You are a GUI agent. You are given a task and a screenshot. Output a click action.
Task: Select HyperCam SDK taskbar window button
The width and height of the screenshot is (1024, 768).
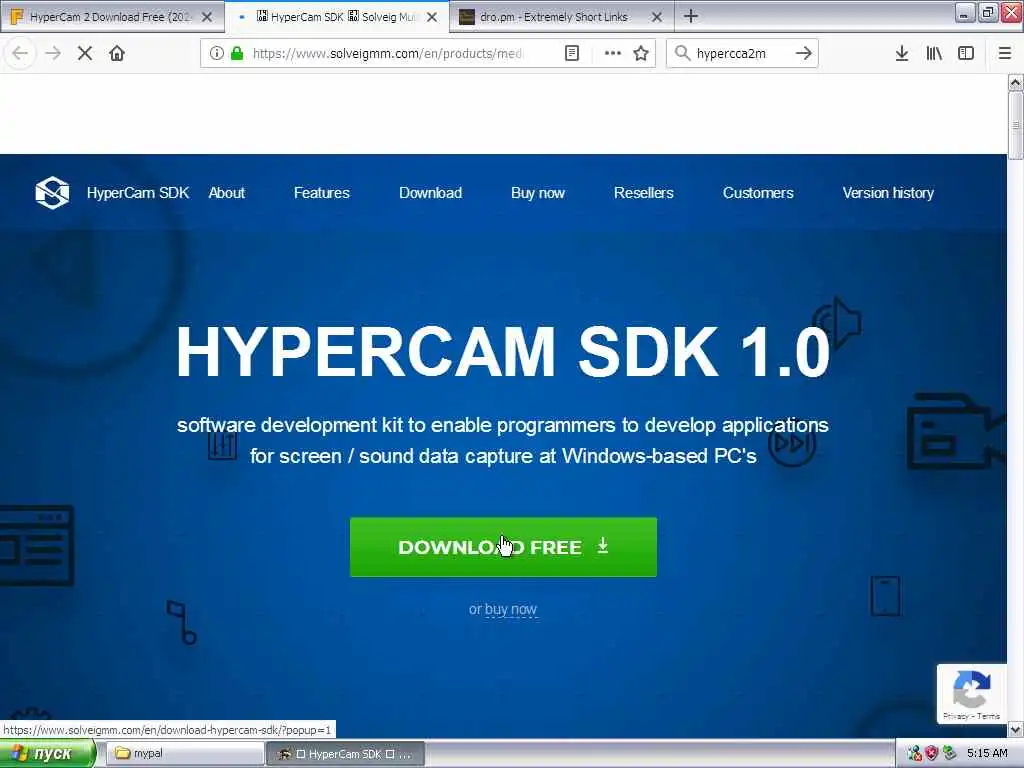[x=346, y=754]
